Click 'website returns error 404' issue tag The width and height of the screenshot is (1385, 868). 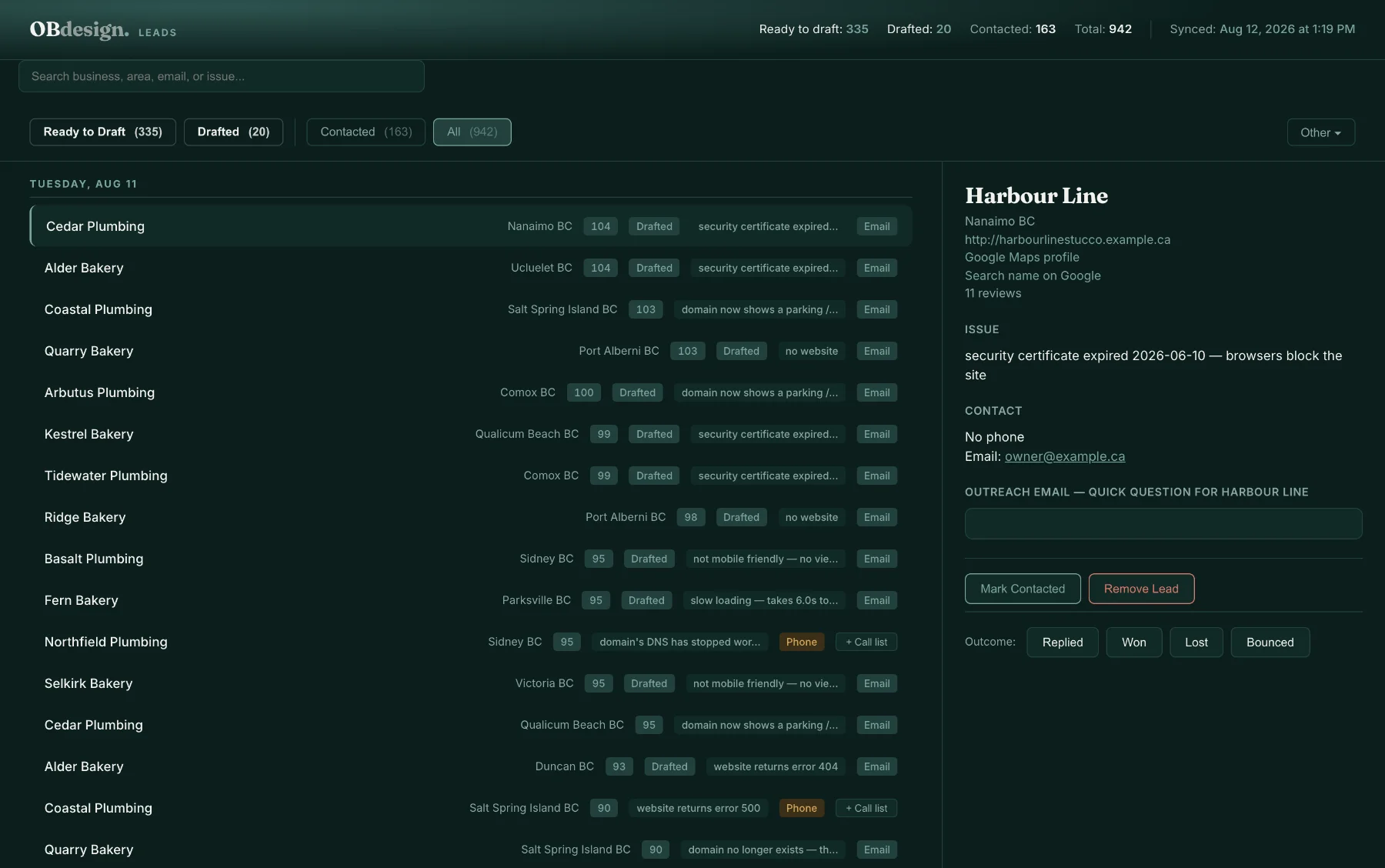click(x=776, y=766)
